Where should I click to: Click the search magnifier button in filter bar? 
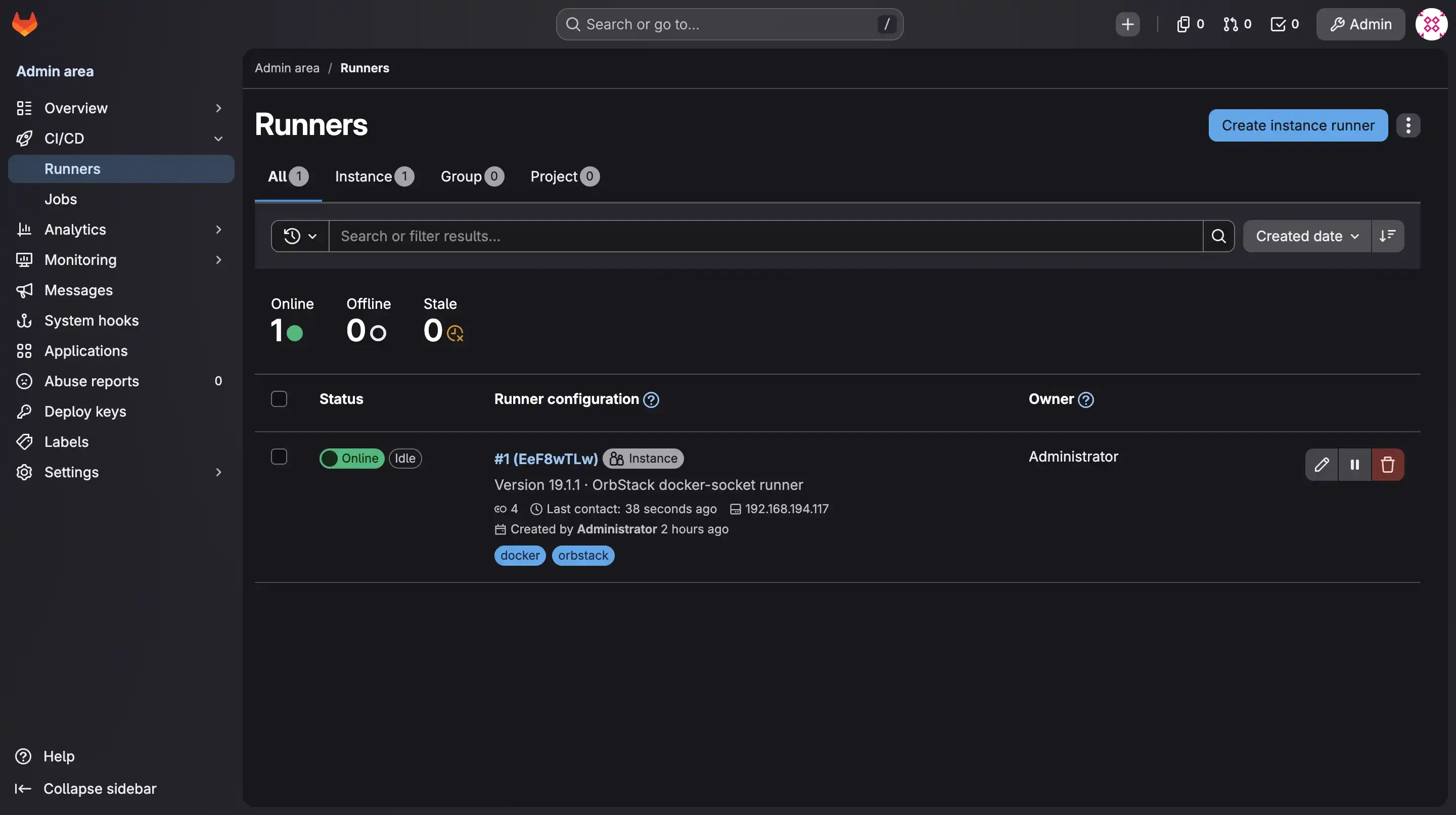click(x=1218, y=236)
